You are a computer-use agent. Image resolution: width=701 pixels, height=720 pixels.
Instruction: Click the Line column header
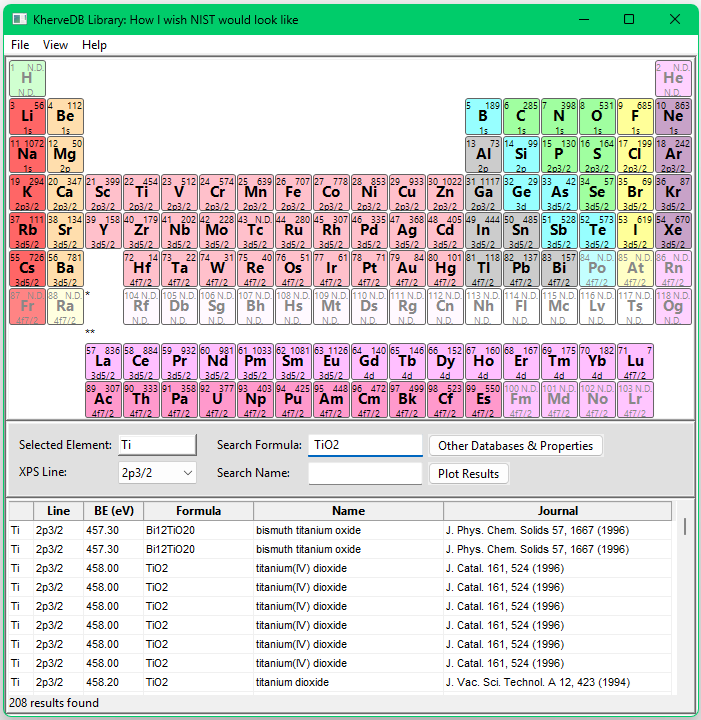tap(58, 511)
